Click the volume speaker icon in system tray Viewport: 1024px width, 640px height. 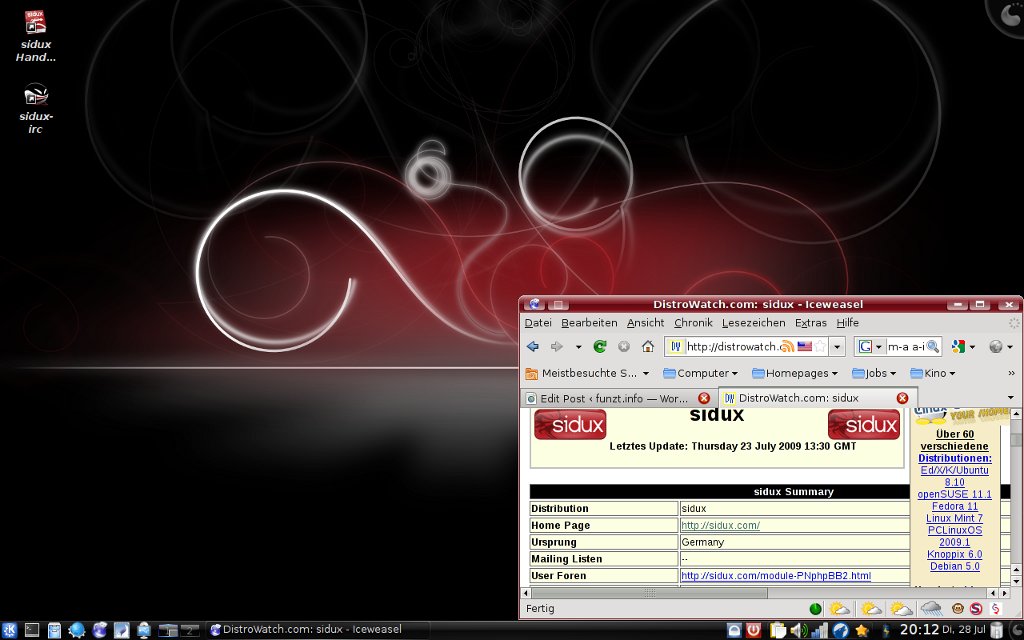(798, 630)
